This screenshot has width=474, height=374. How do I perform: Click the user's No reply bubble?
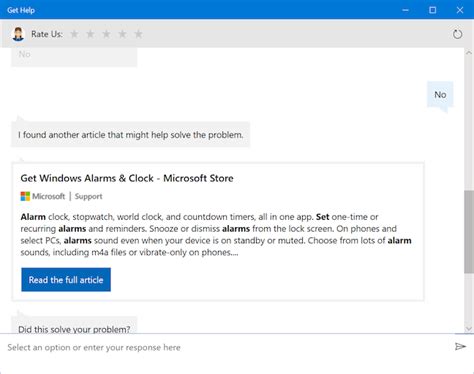(440, 95)
